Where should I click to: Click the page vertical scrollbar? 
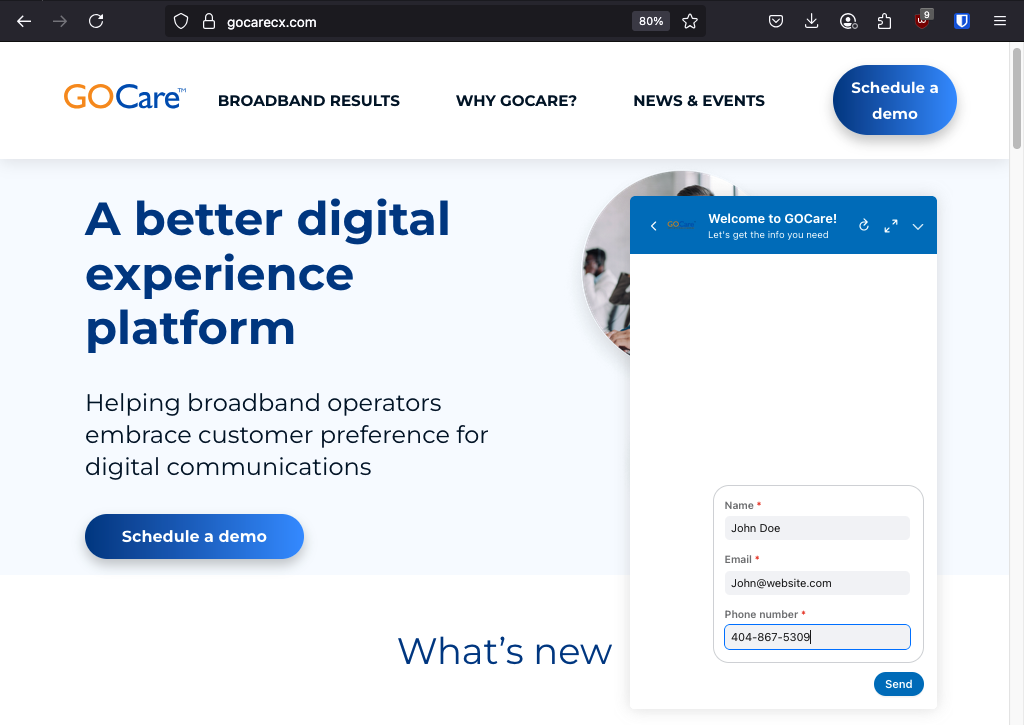click(1017, 98)
